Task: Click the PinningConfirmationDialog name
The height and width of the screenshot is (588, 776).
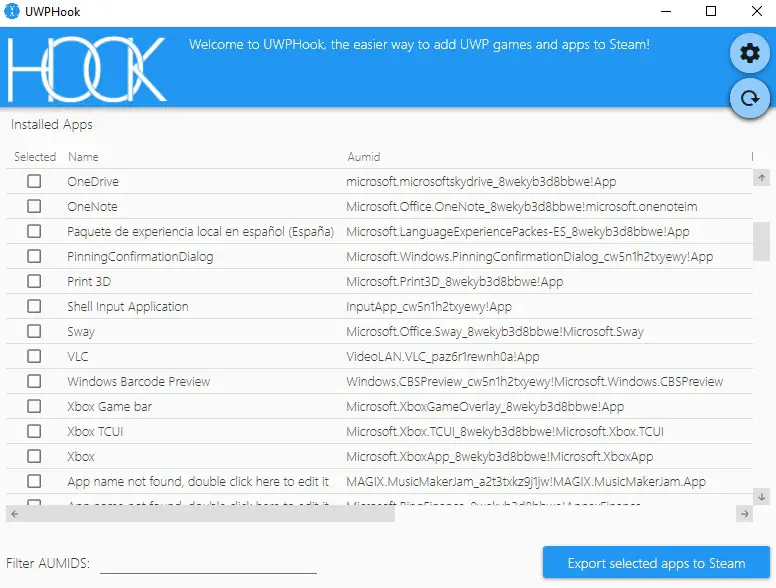Action: 140,256
